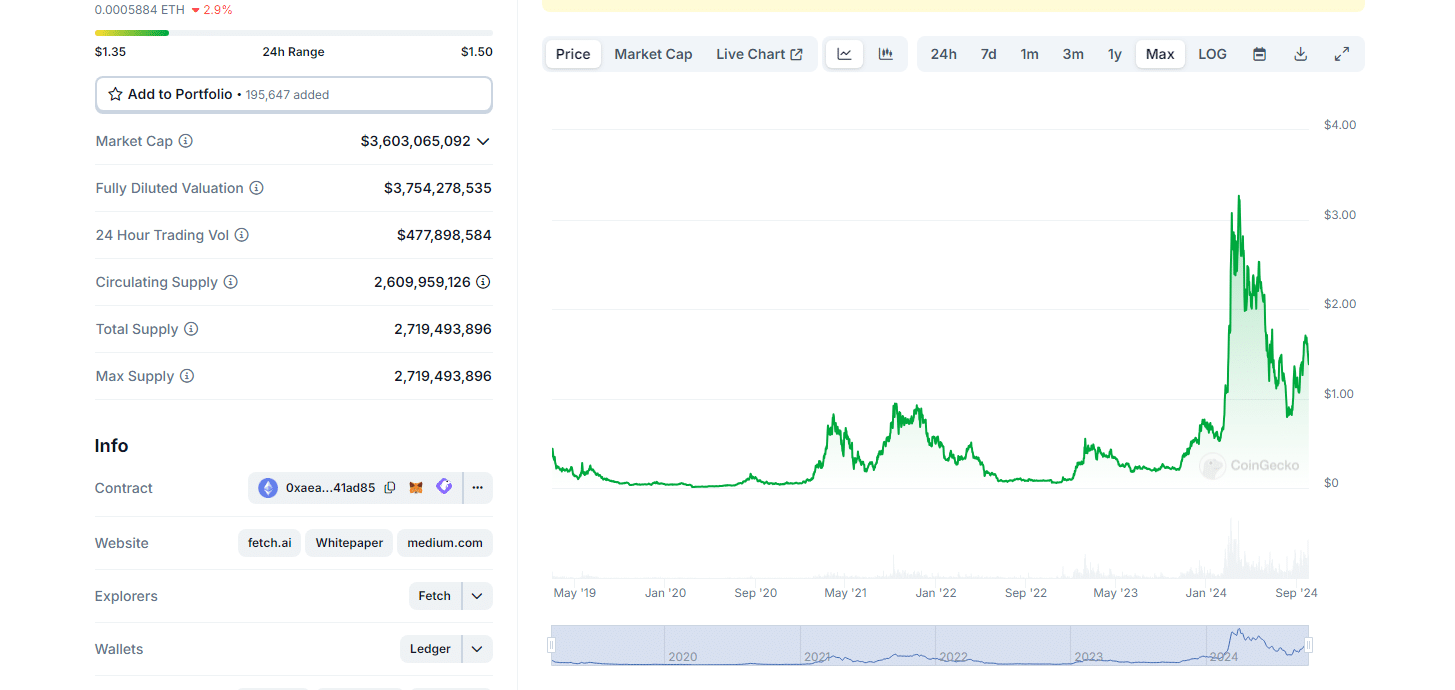This screenshot has height=690, width=1455.
Task: Open the calendar date range picker
Action: [x=1260, y=54]
